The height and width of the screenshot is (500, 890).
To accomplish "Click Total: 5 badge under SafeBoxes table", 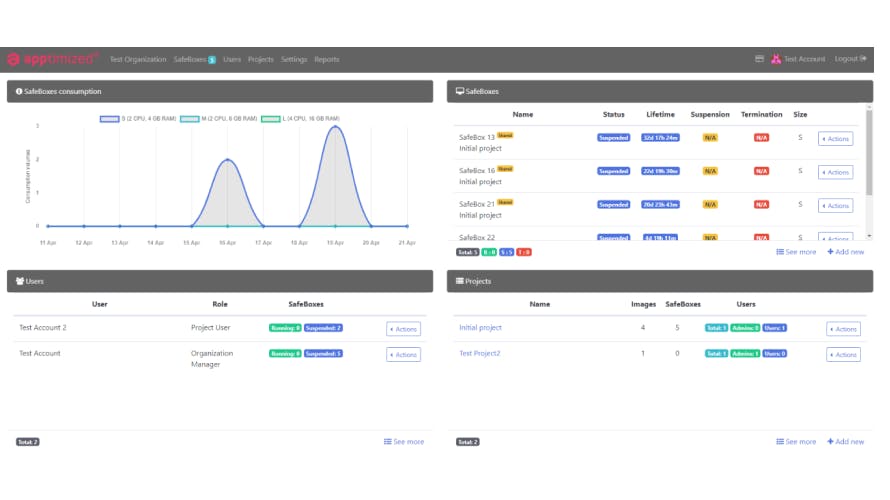I will pyautogui.click(x=468, y=252).
